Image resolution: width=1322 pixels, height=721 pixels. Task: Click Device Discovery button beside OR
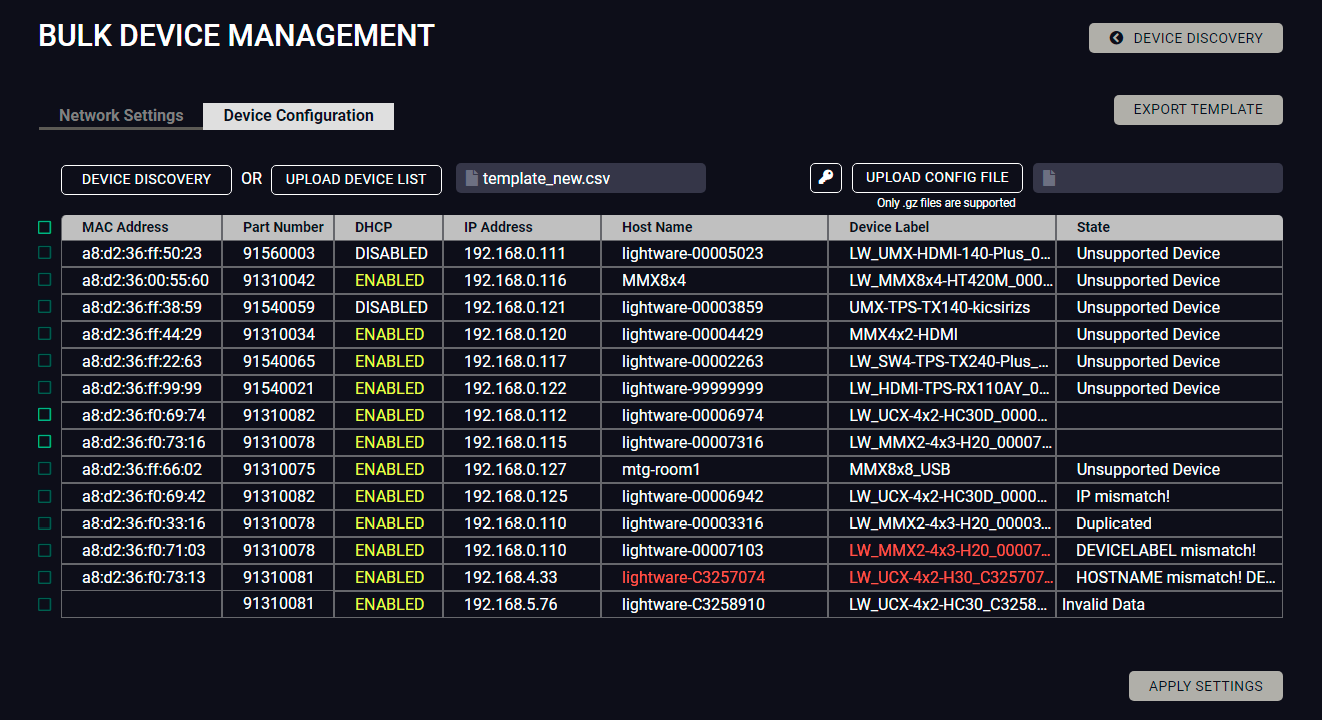coord(146,180)
